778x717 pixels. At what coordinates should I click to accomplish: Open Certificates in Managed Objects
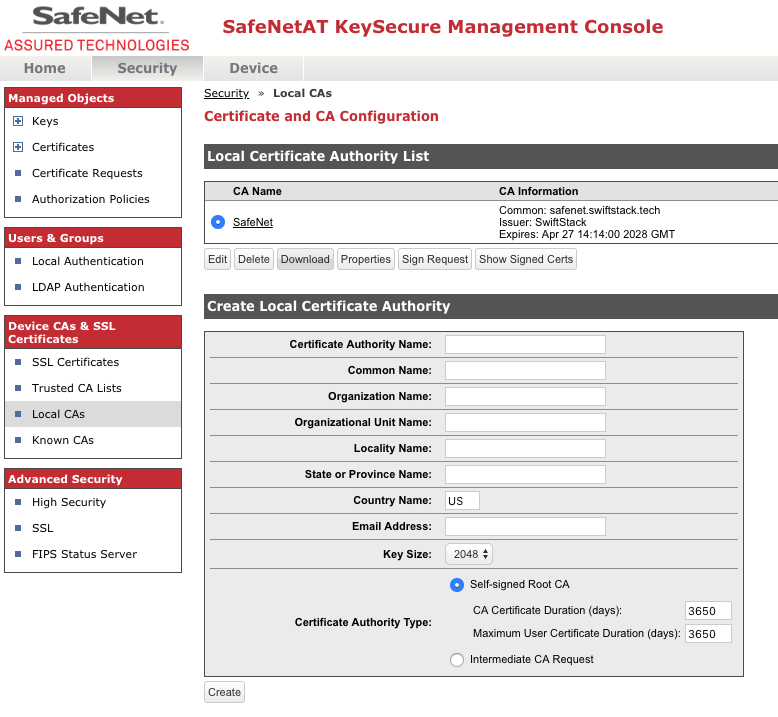pos(63,147)
